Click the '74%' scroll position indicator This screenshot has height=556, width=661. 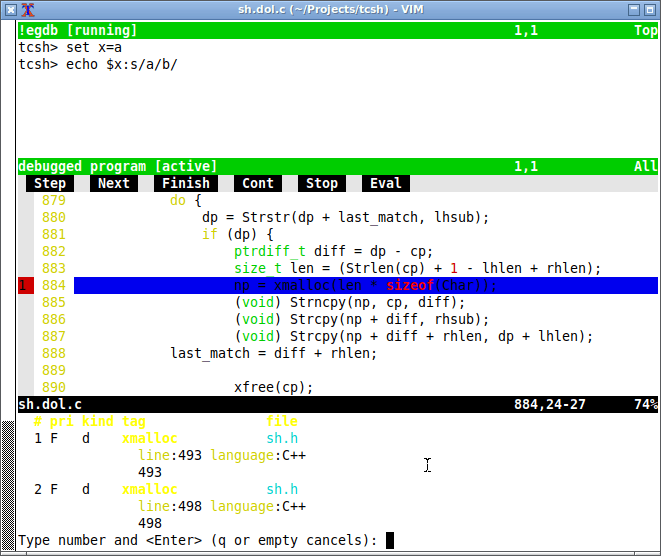tap(646, 404)
